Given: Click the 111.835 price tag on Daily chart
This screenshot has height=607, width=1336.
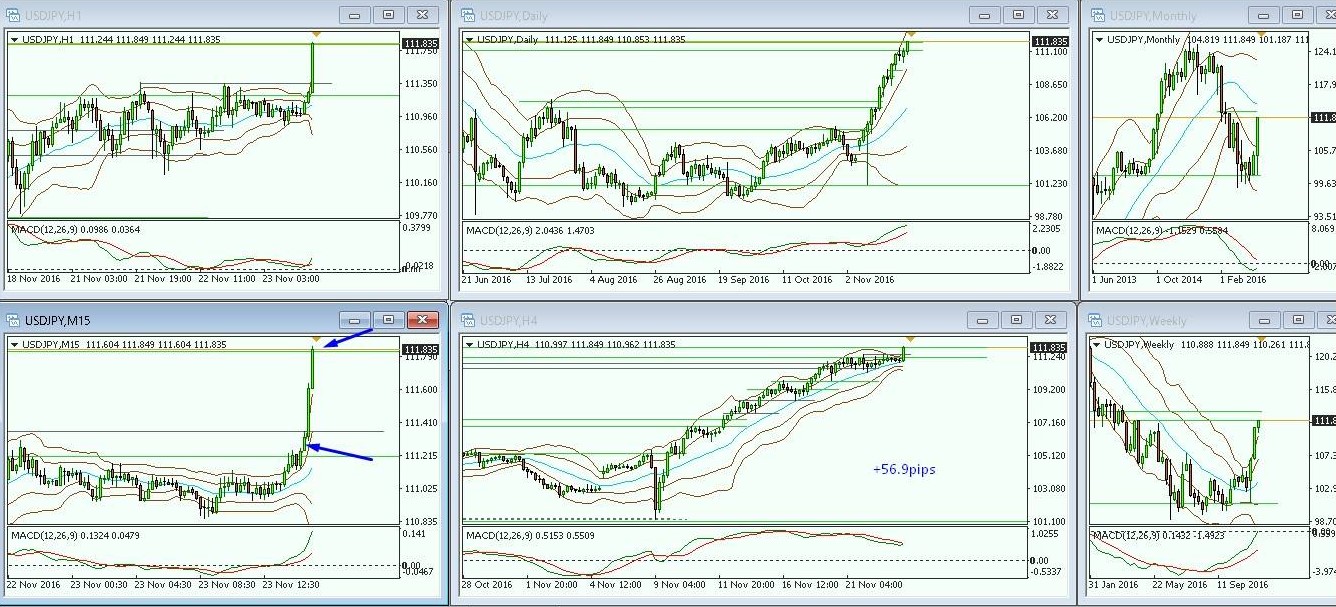Looking at the screenshot, I should (x=1050, y=41).
